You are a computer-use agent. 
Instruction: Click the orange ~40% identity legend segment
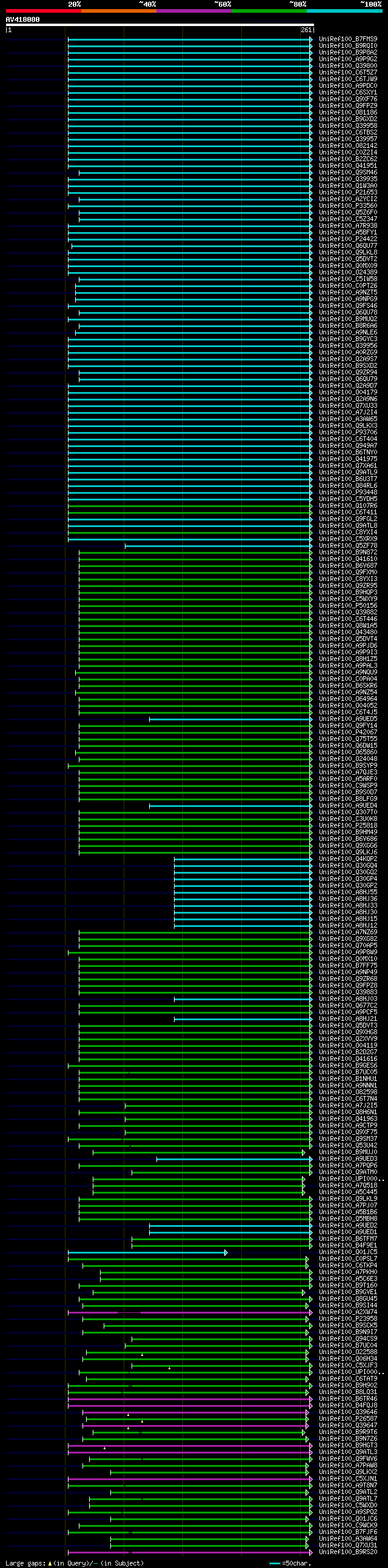[x=119, y=11]
